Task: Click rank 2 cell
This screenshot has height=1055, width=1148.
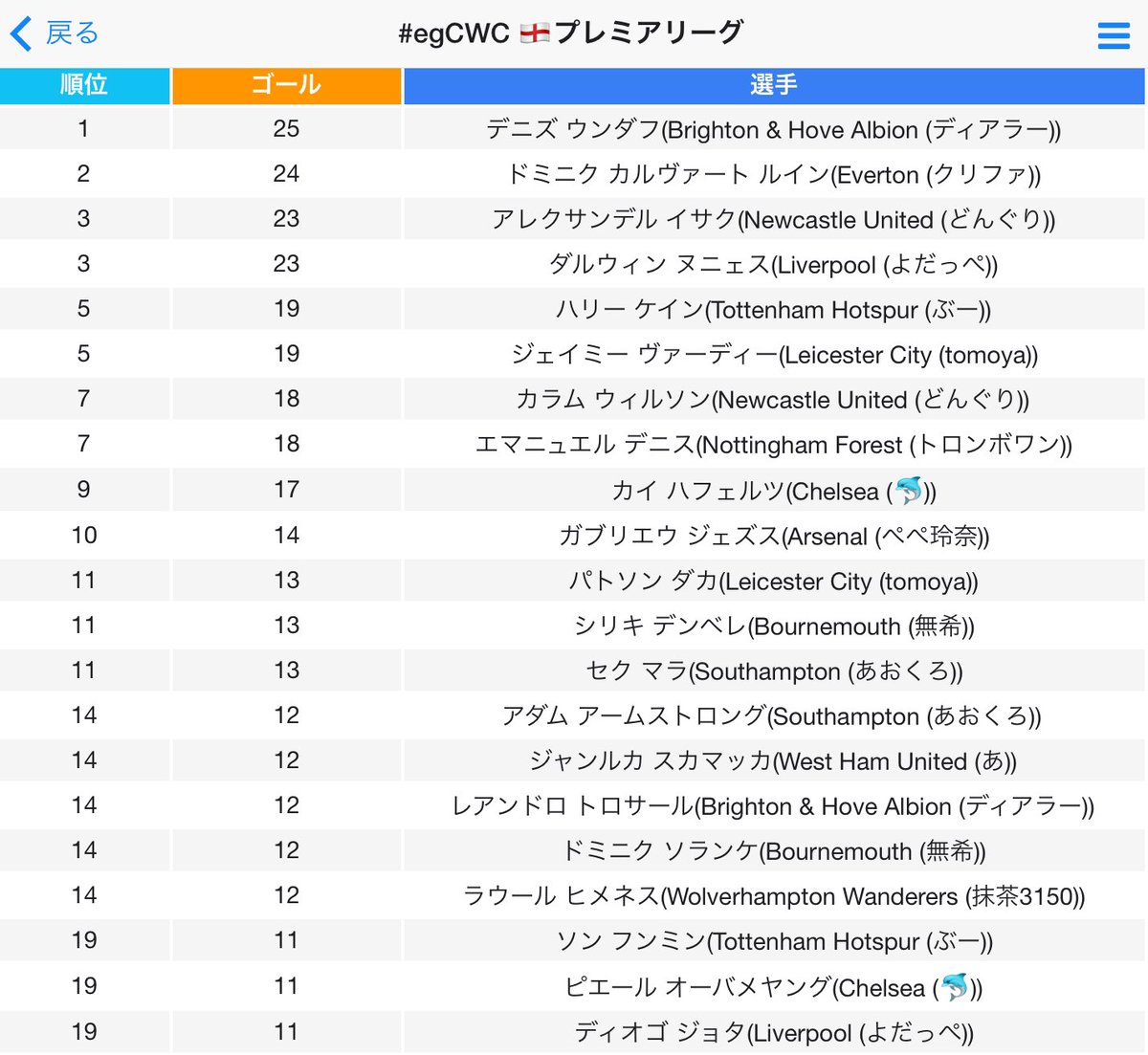Action: (x=84, y=173)
